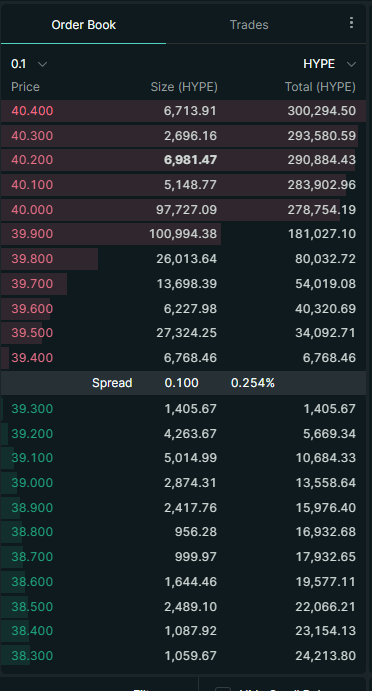Click the 5,669.34 total value
Viewport: 372px width, 691px height.
pyautogui.click(x=329, y=434)
